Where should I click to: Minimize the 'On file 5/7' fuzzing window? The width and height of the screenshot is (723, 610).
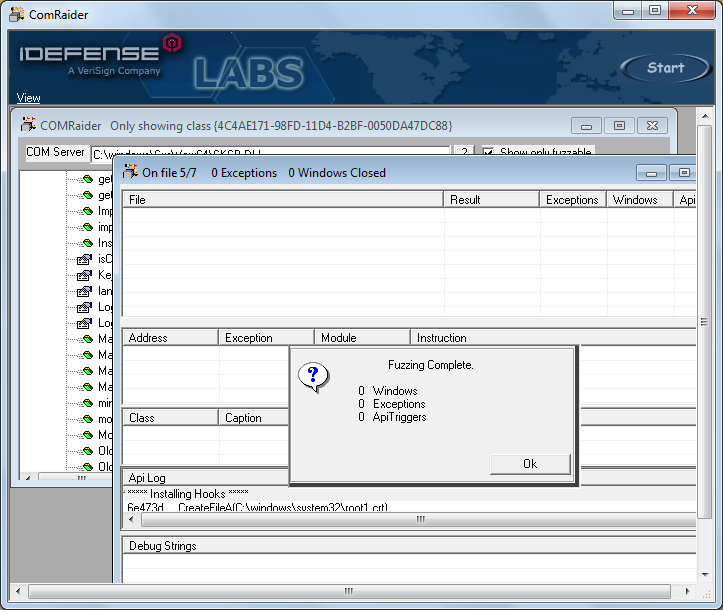tap(651, 173)
